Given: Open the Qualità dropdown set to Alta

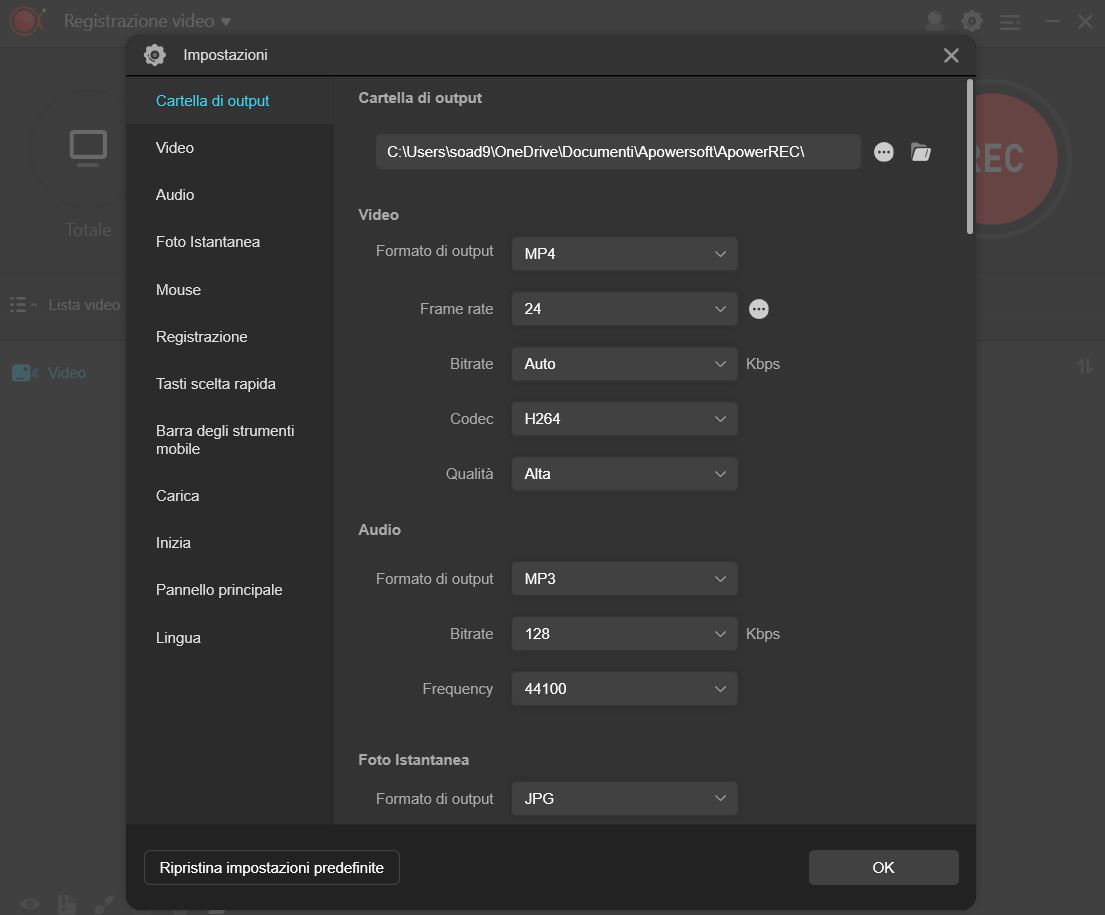Looking at the screenshot, I should pos(624,473).
